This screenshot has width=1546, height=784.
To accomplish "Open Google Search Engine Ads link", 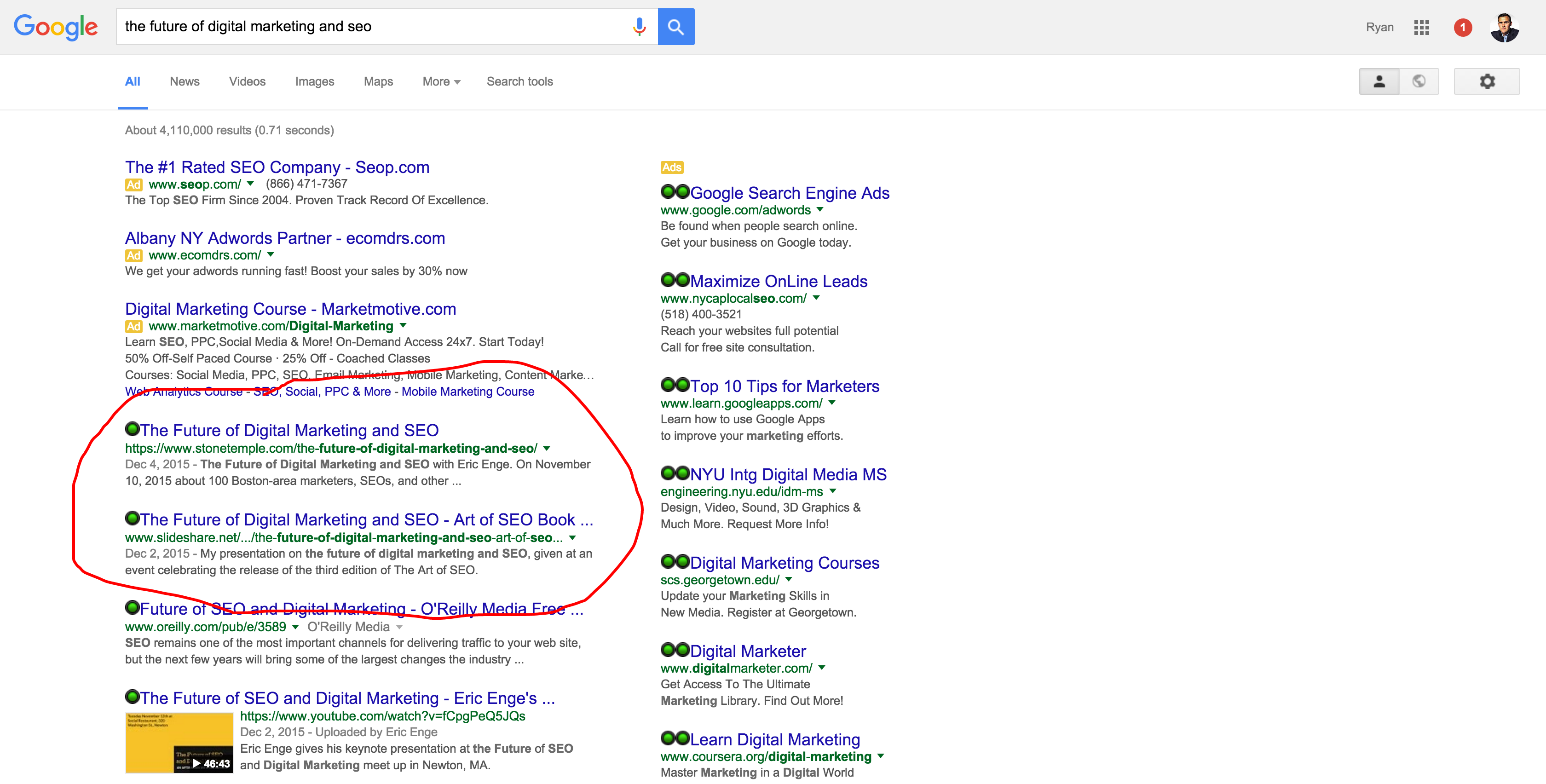I will pos(790,193).
